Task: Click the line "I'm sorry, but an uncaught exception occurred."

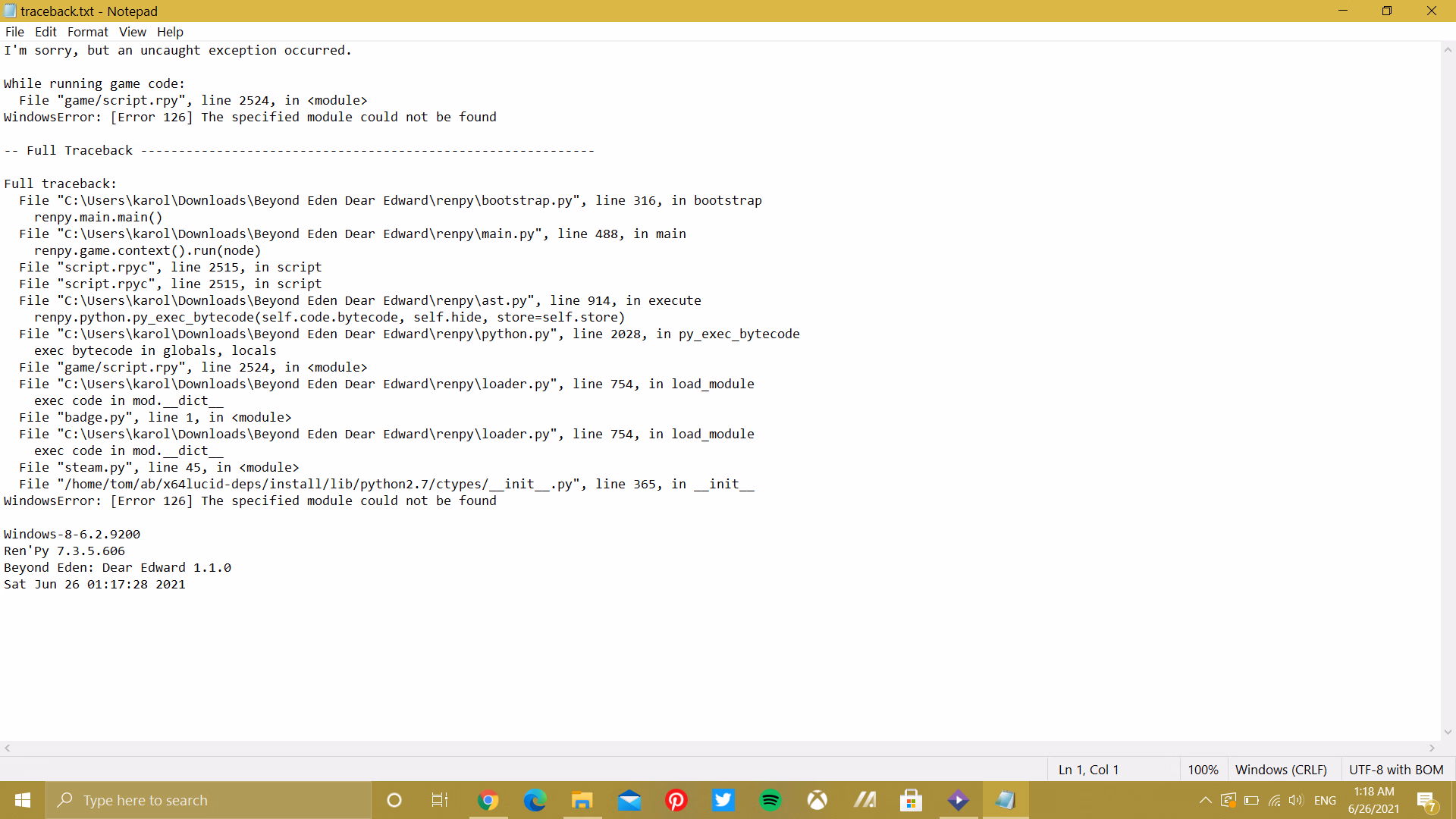Action: click(x=177, y=50)
